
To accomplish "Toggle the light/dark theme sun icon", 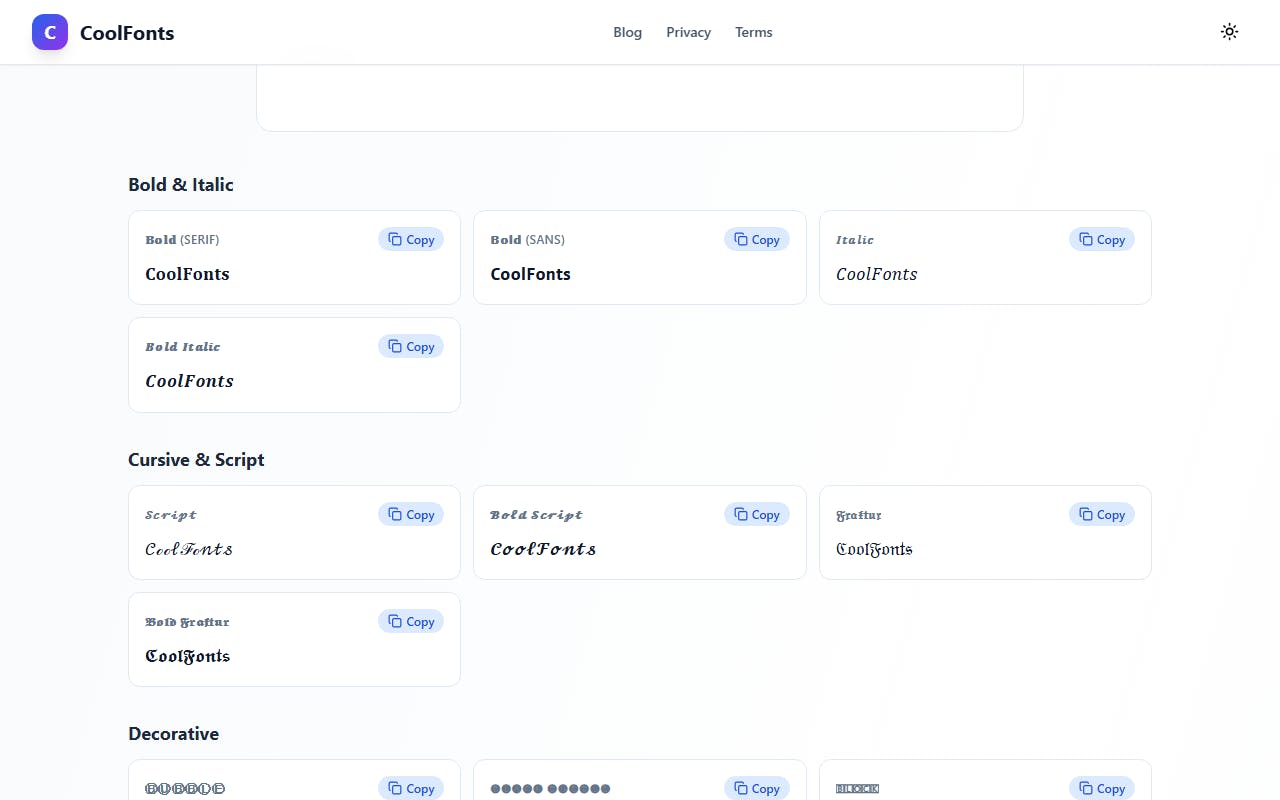I will click(x=1230, y=32).
